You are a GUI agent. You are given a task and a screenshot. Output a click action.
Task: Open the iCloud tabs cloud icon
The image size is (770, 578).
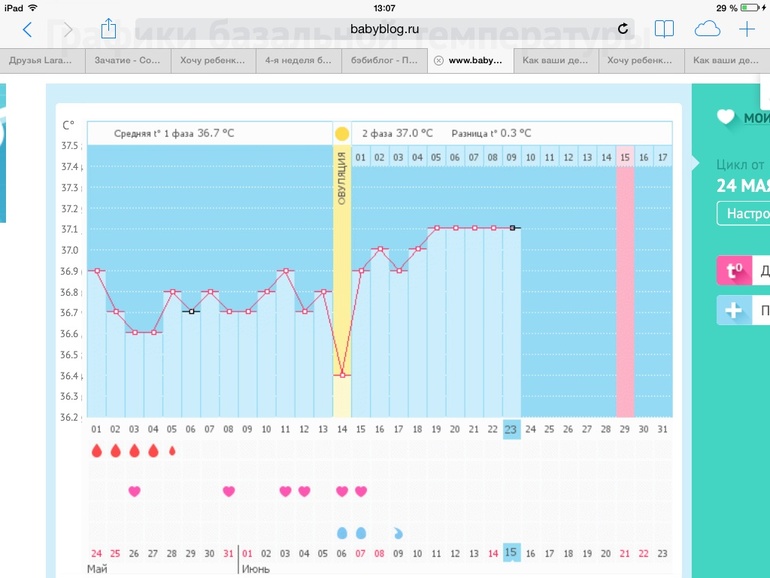pyautogui.click(x=706, y=29)
